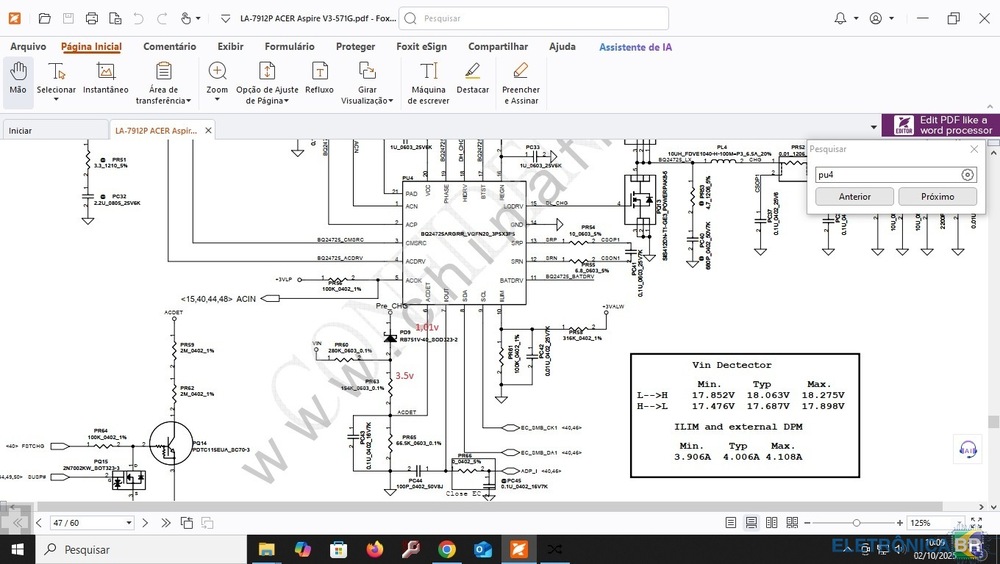Enable Refluxo reading mode
Image resolution: width=1000 pixels, height=564 pixels.
319,80
